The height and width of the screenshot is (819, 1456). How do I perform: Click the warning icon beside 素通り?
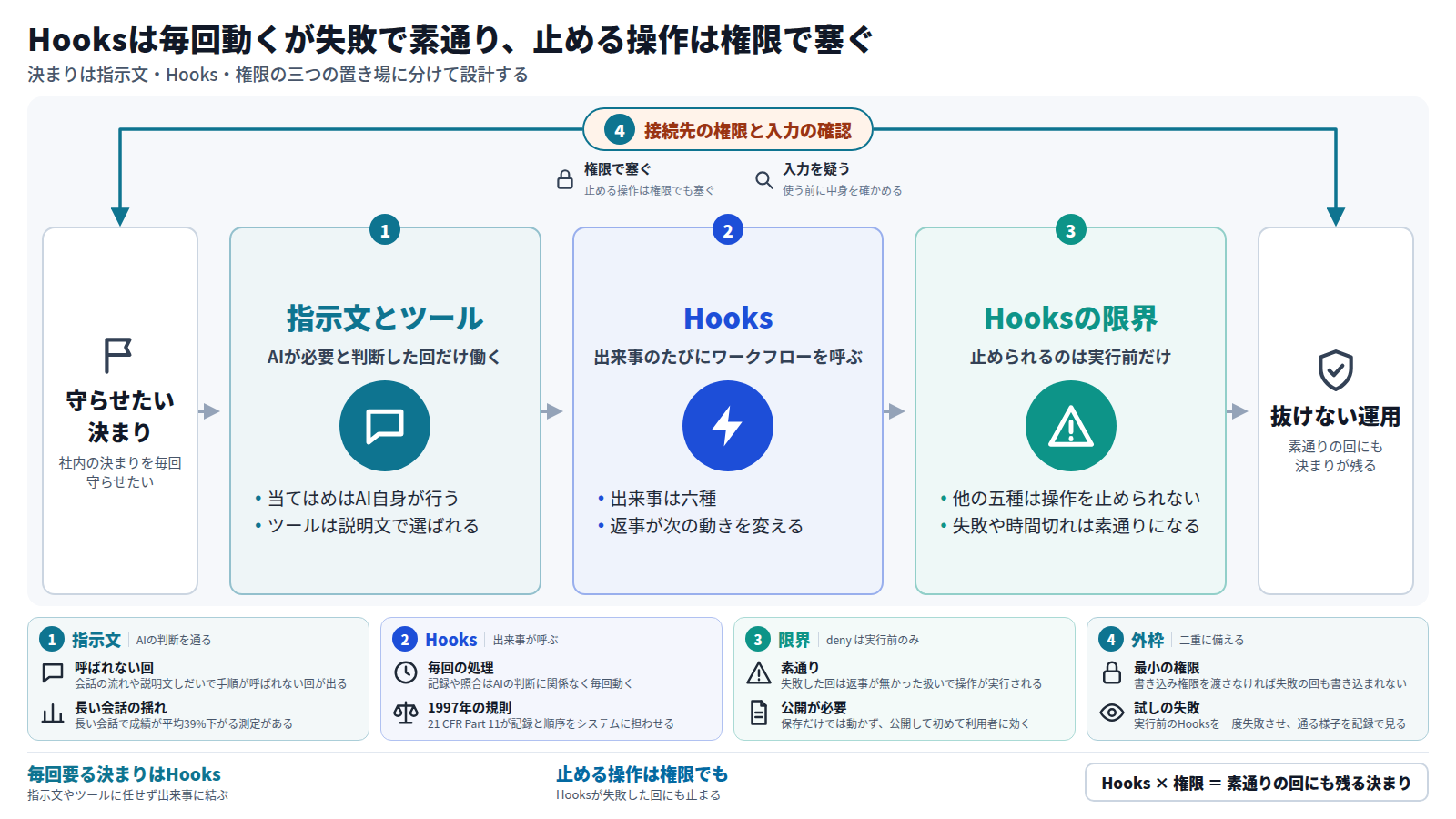click(x=759, y=673)
